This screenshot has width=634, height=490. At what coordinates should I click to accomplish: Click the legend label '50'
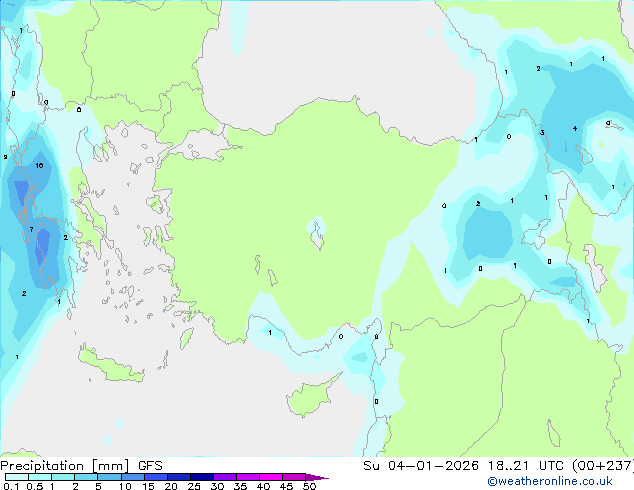309,486
